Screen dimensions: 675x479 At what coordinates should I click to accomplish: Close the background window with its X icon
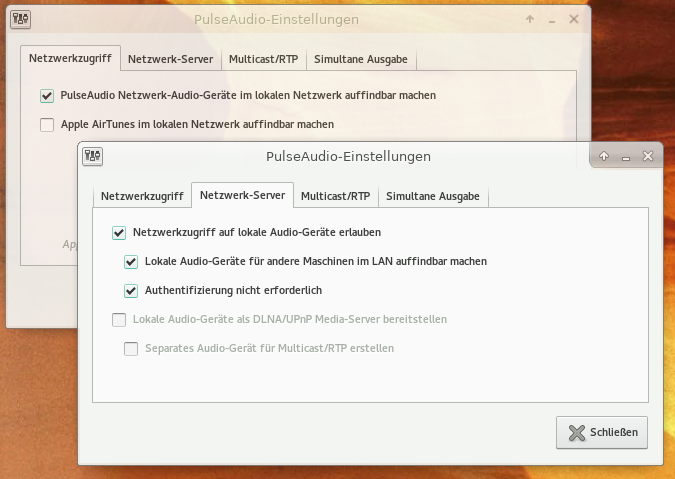tap(574, 19)
